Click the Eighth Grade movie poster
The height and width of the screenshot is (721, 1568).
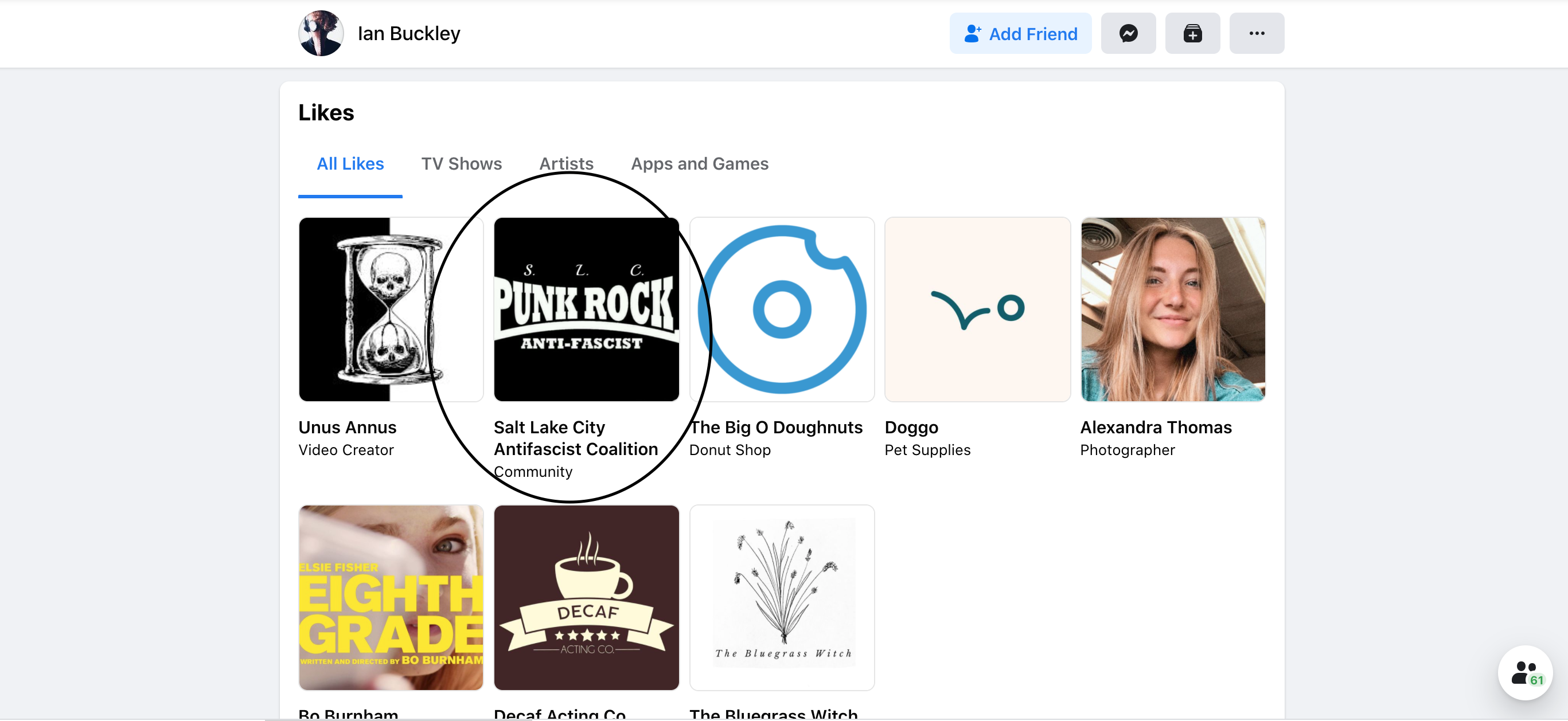391,597
